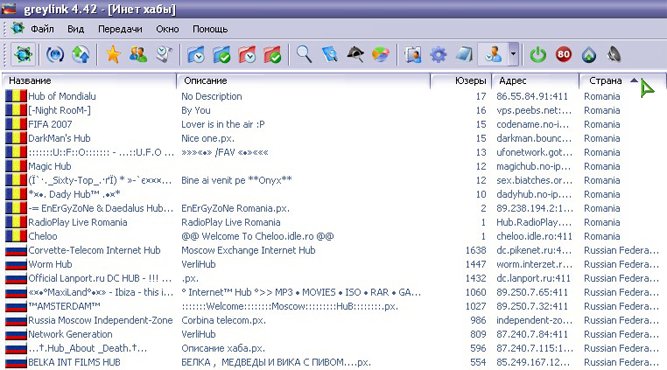Click the red folder with checkmark icon
667x370 pixels.
click(x=273, y=54)
